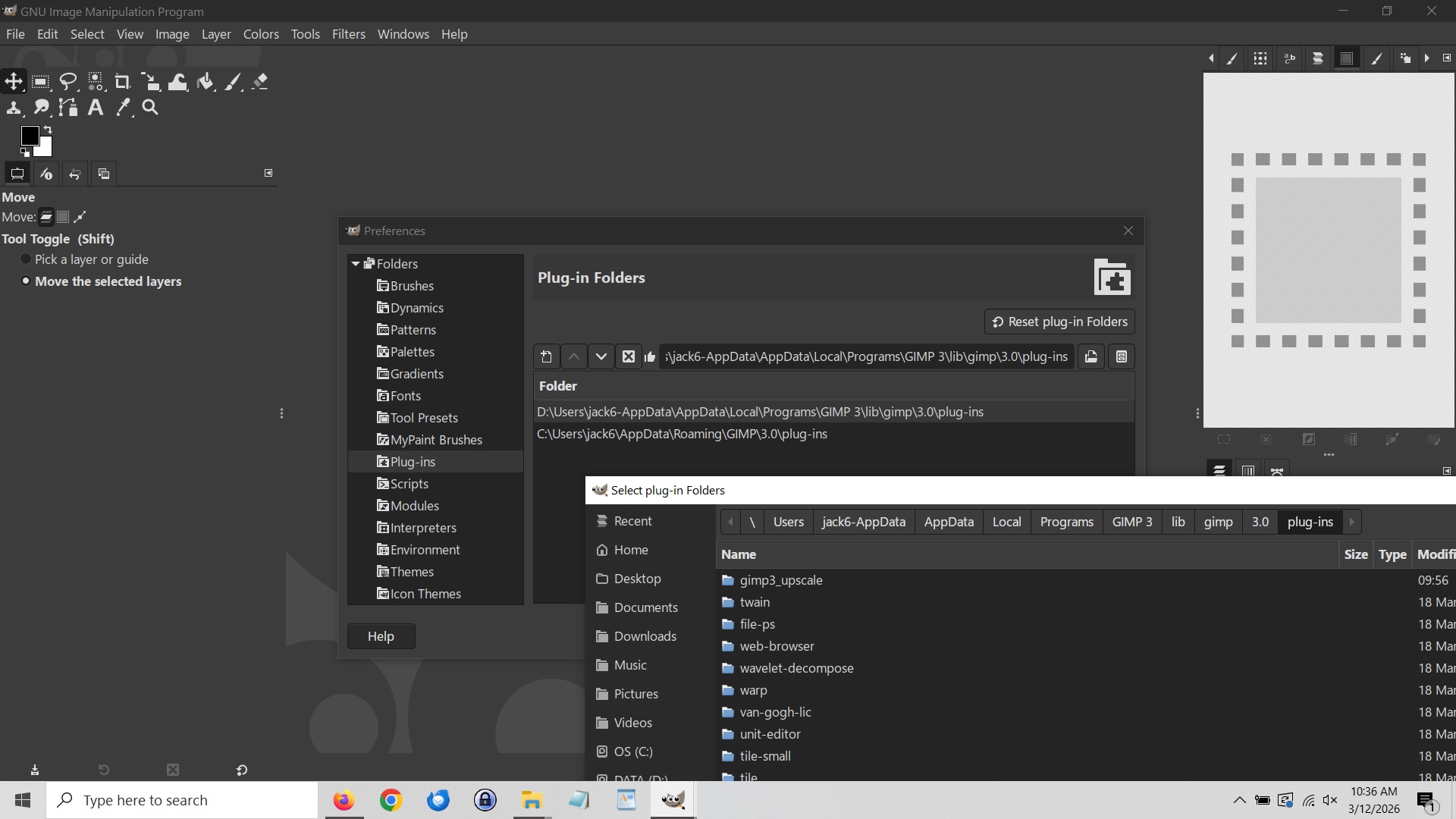Open the Colors menu
This screenshot has width=1456, height=819.
tap(261, 34)
